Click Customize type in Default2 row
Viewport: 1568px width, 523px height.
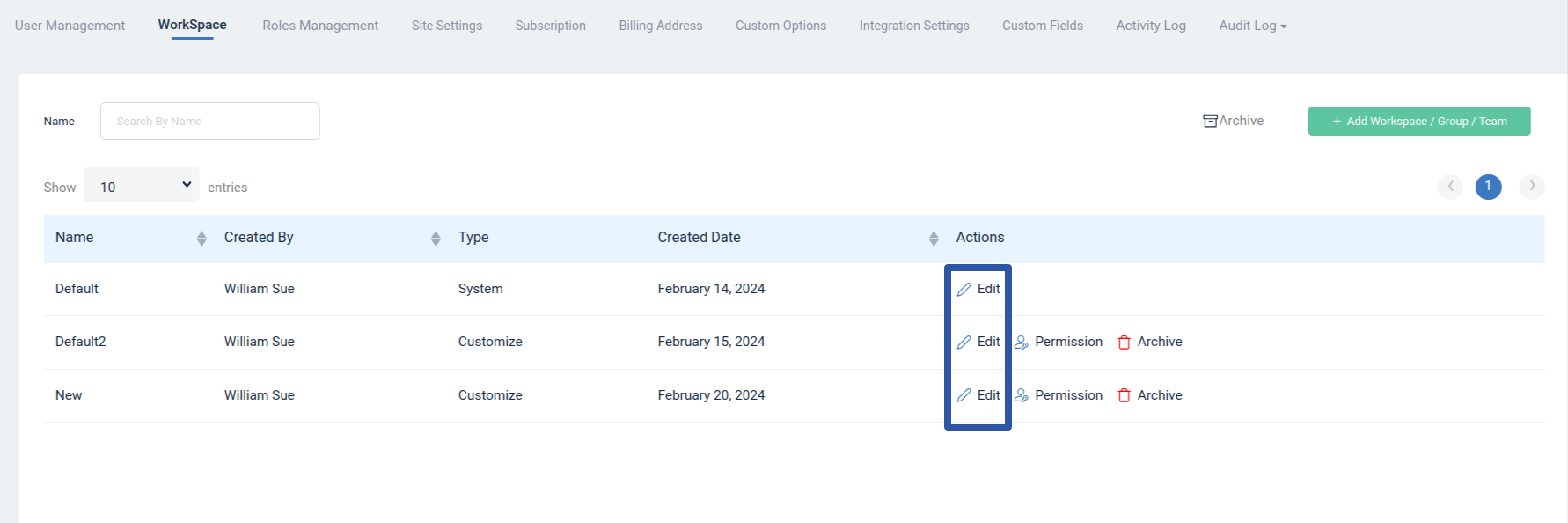(490, 342)
